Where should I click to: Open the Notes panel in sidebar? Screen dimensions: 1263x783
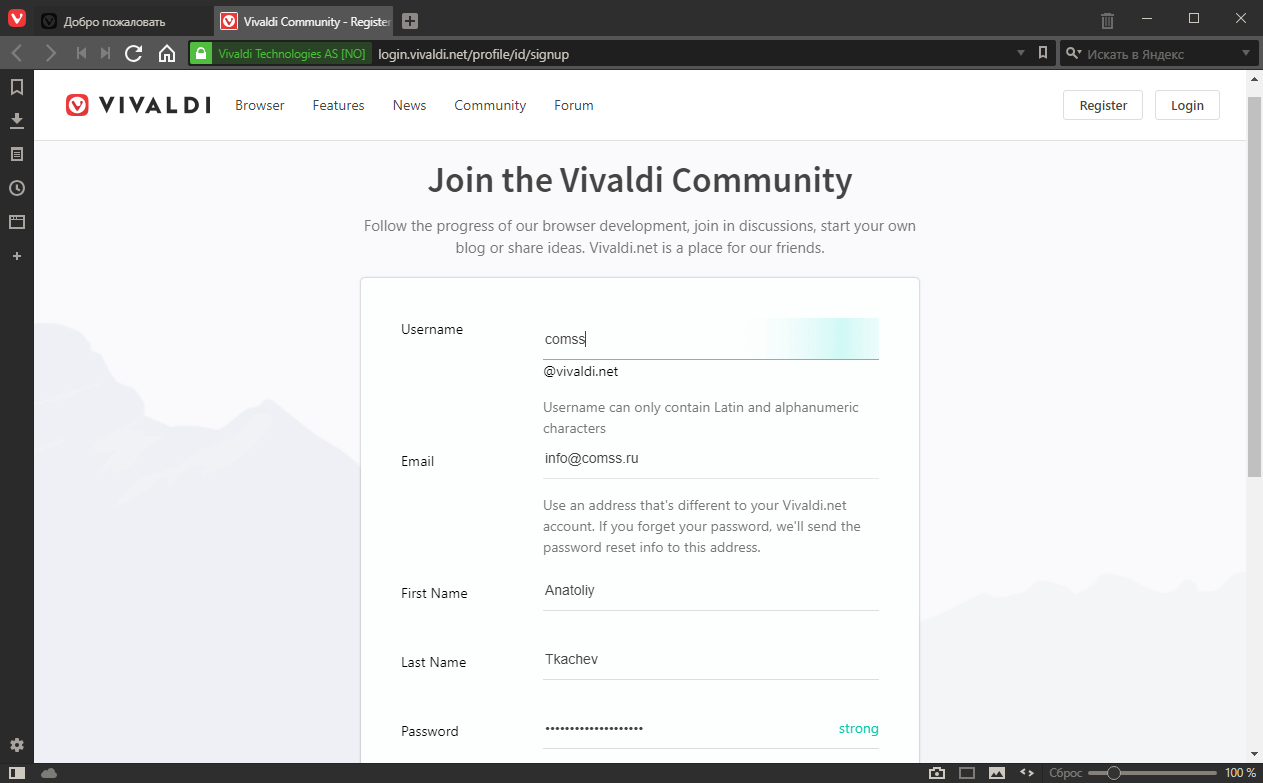click(x=17, y=154)
